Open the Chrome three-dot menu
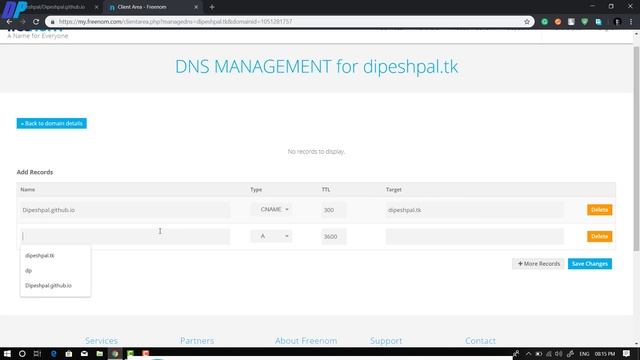This screenshot has height=360, width=640. 631,22
